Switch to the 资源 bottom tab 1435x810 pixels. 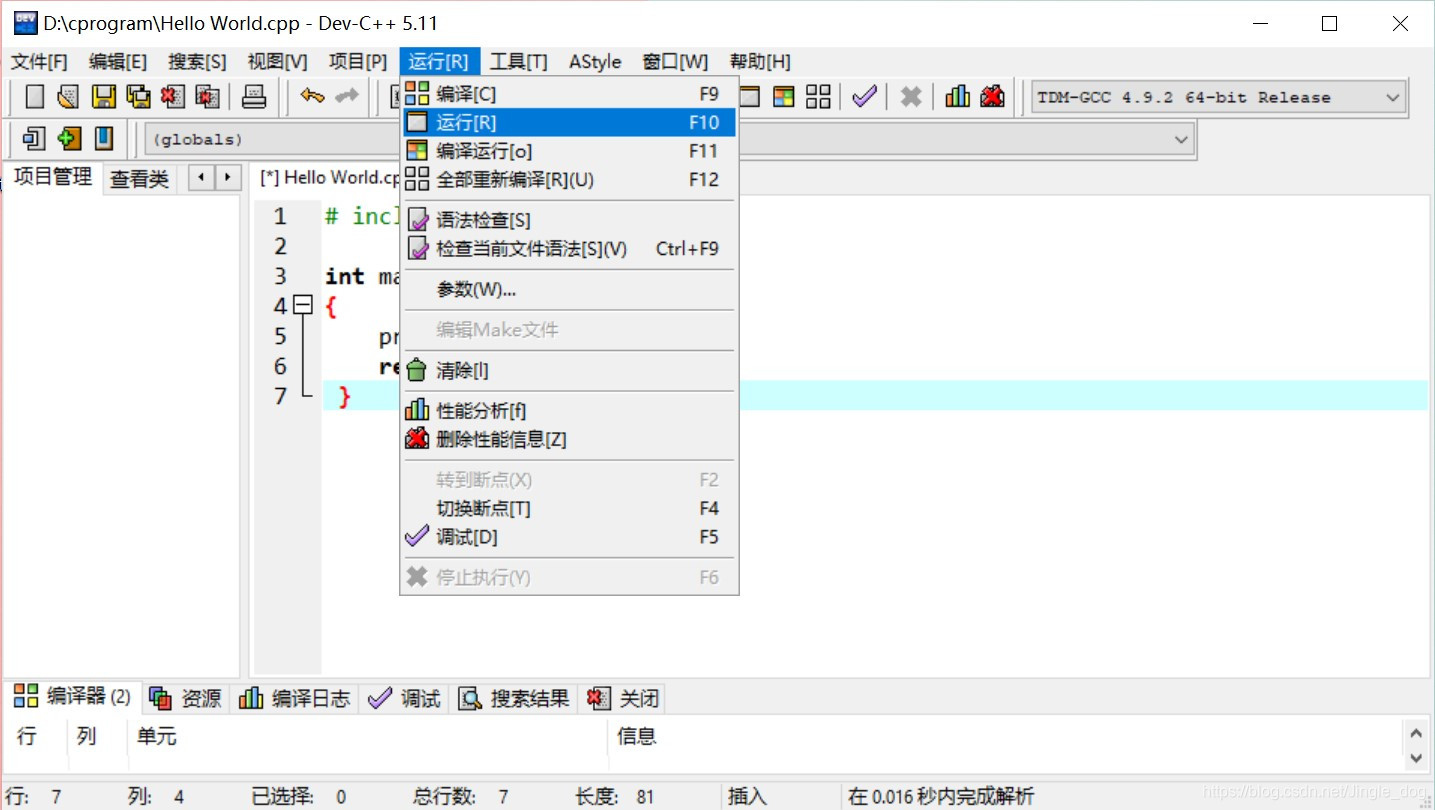[186, 698]
